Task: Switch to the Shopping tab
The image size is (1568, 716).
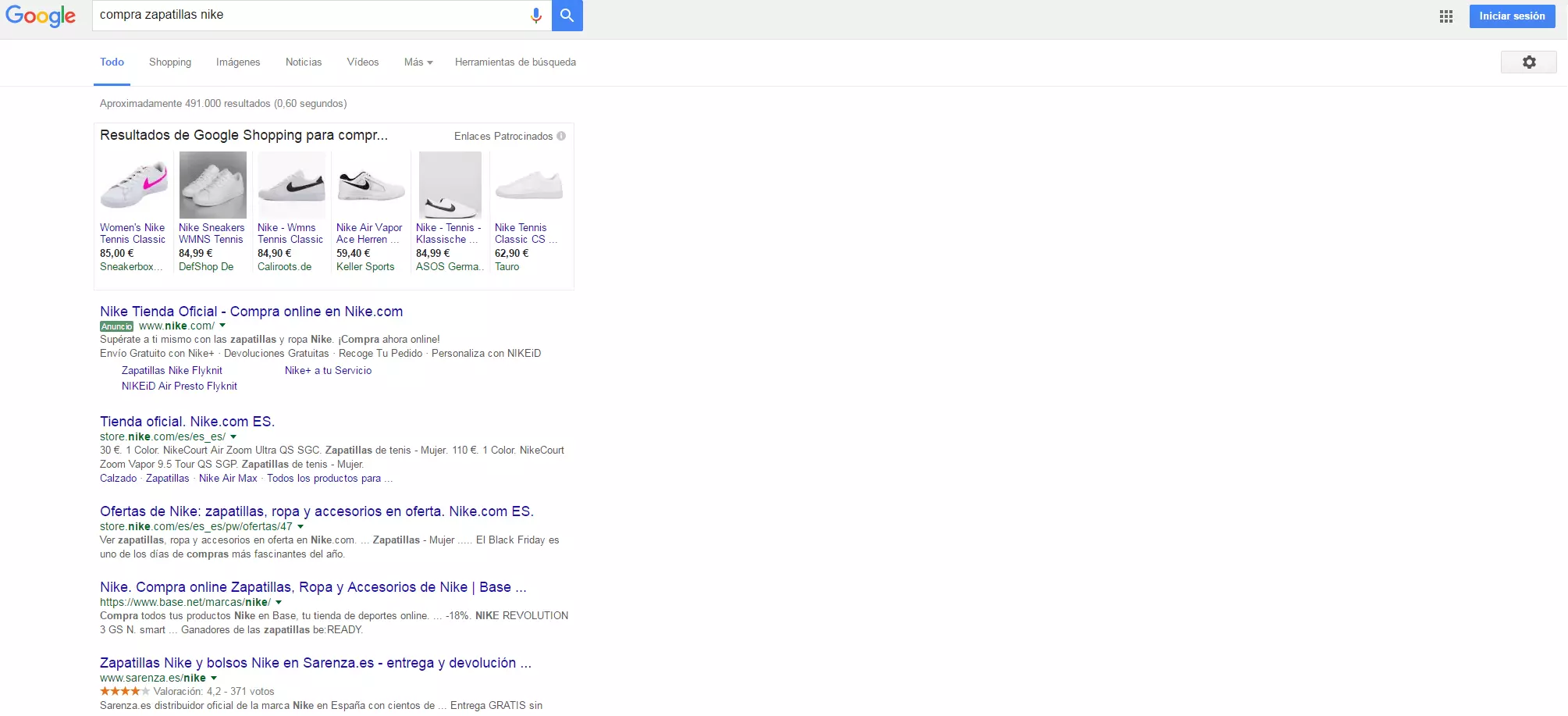Action: click(x=170, y=62)
